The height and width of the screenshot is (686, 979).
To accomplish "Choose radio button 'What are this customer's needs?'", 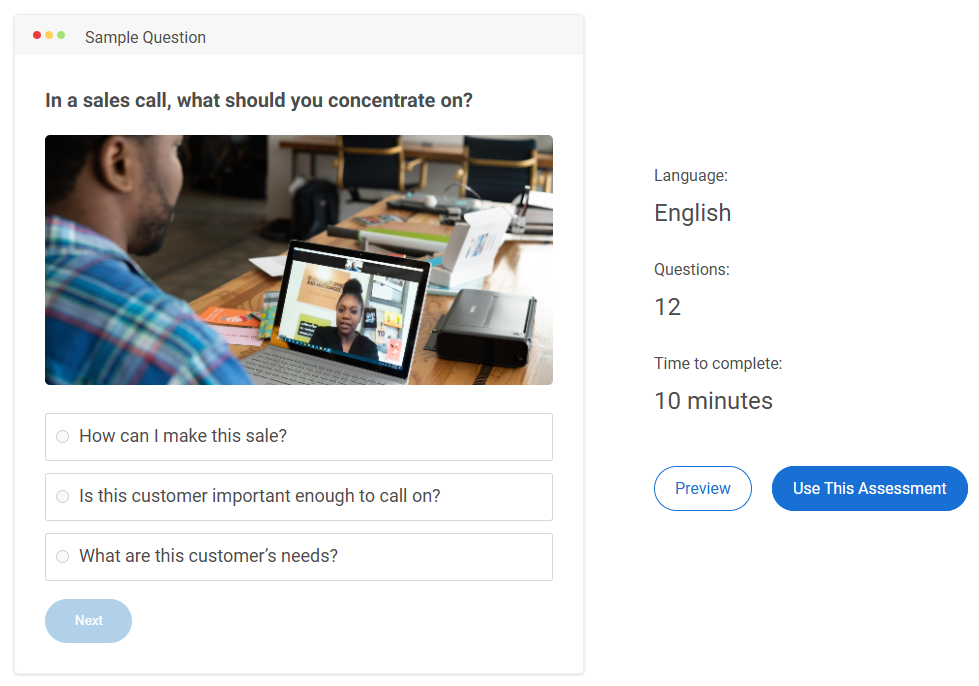I will (62, 556).
